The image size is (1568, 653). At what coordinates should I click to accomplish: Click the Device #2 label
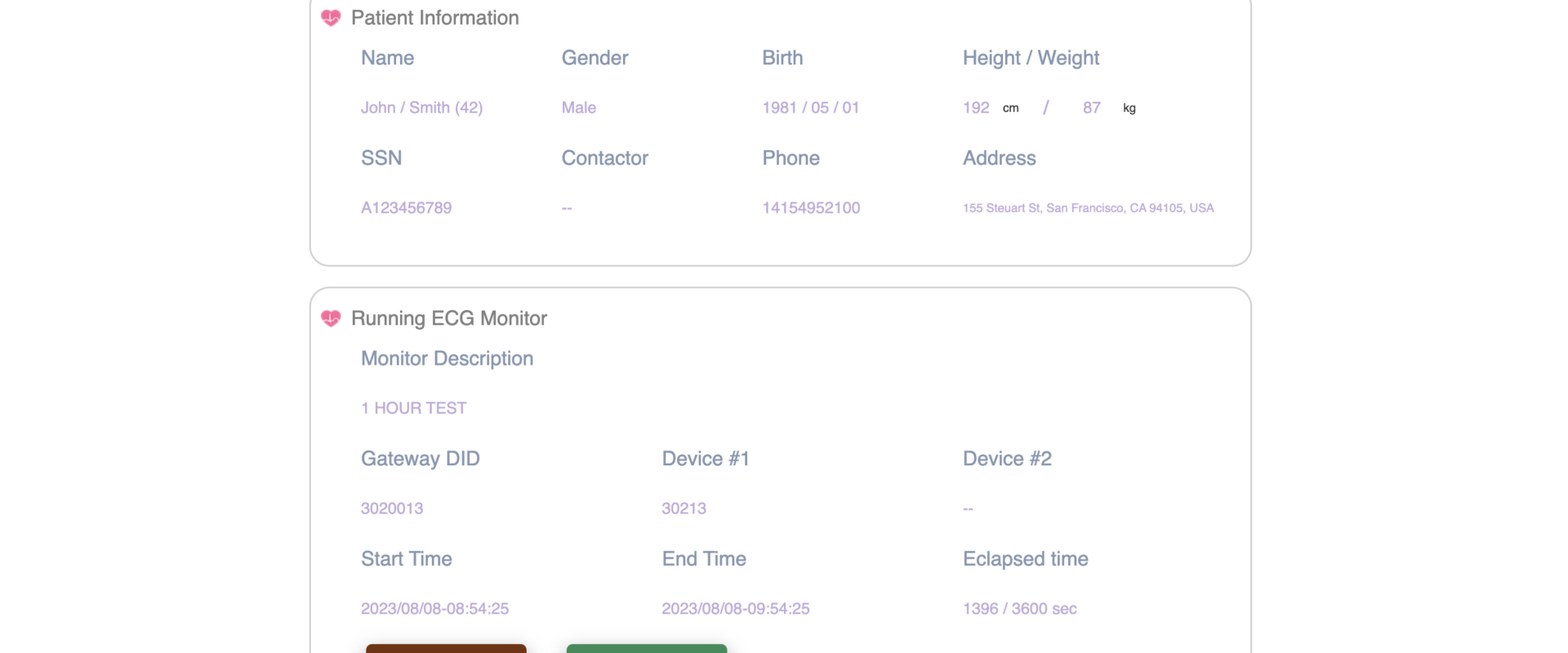[1008, 459]
